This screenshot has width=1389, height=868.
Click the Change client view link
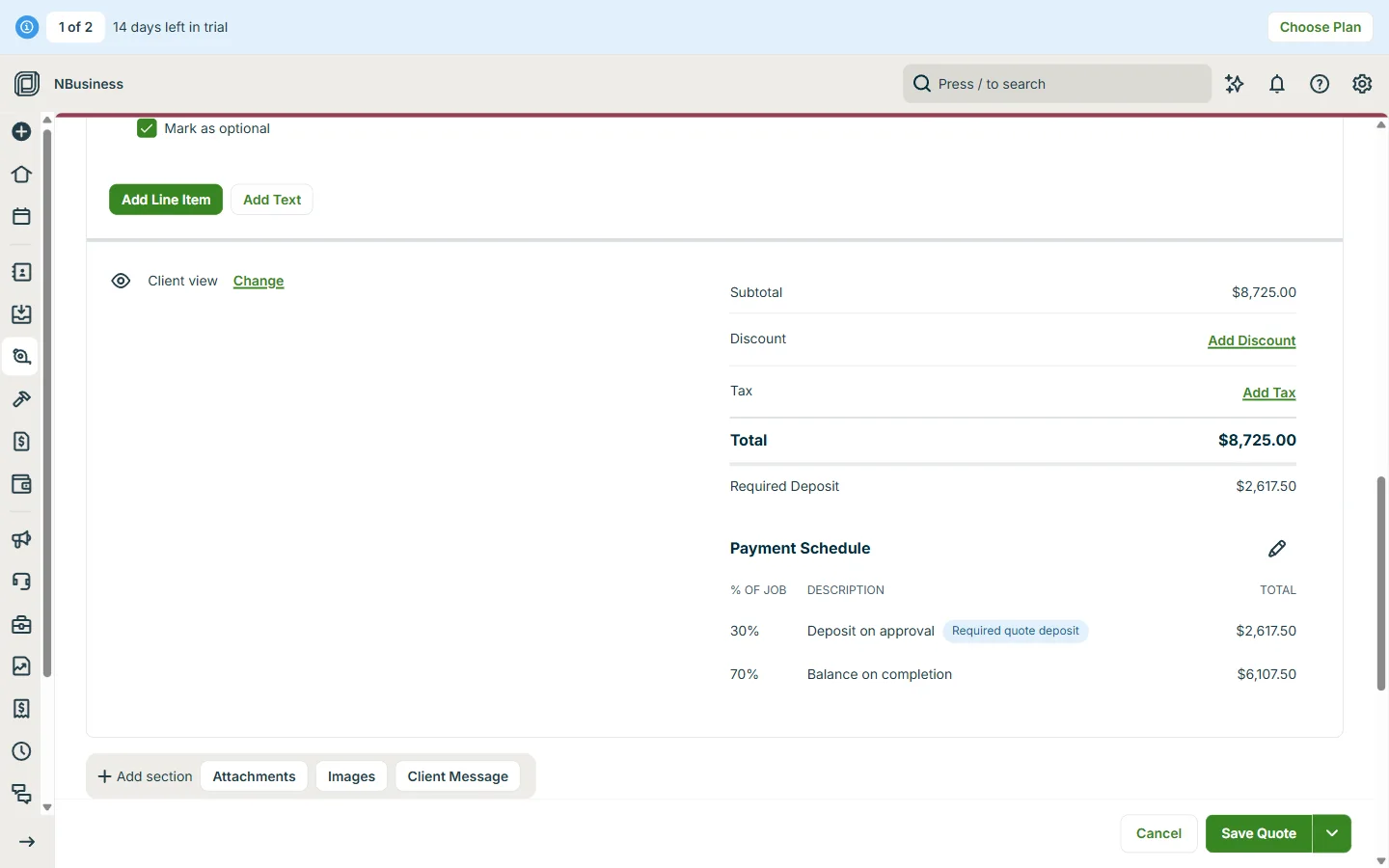point(259,281)
